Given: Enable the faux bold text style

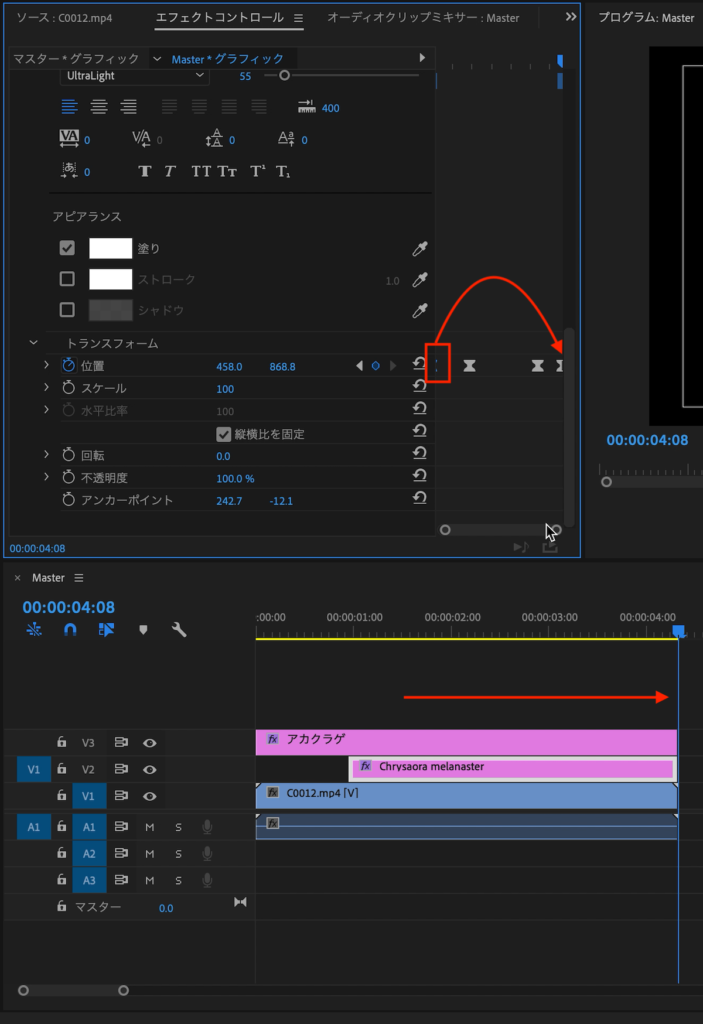Looking at the screenshot, I should 145,171.
